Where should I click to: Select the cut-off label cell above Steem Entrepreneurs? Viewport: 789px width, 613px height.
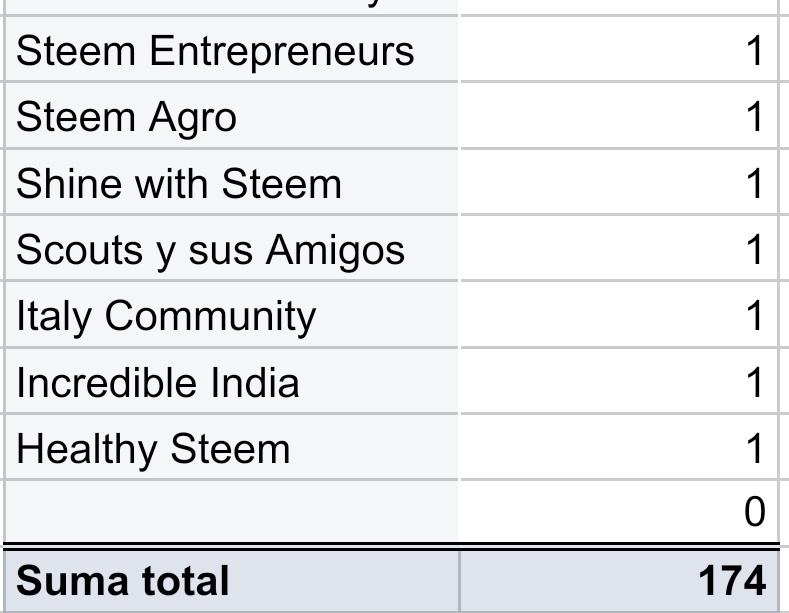tap(232, 7)
